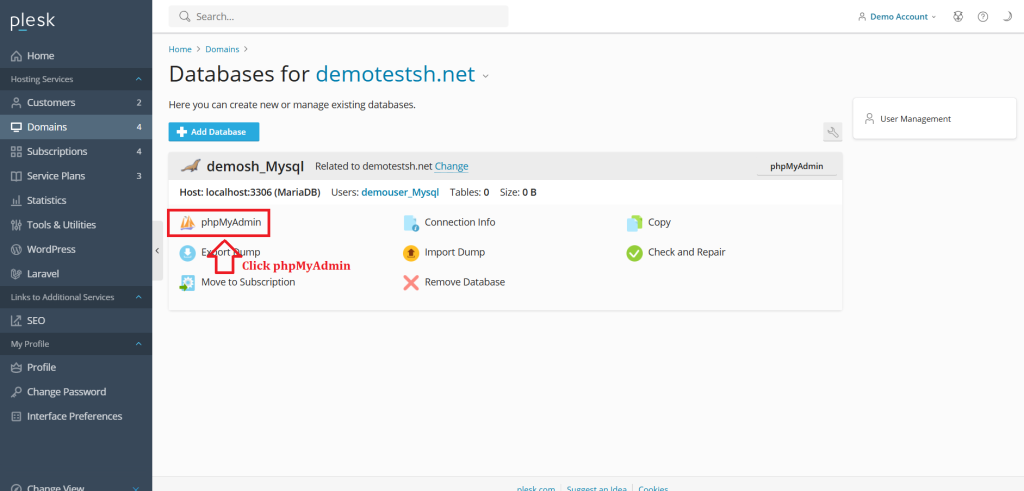Collapse the Hosting Services section

(x=138, y=80)
